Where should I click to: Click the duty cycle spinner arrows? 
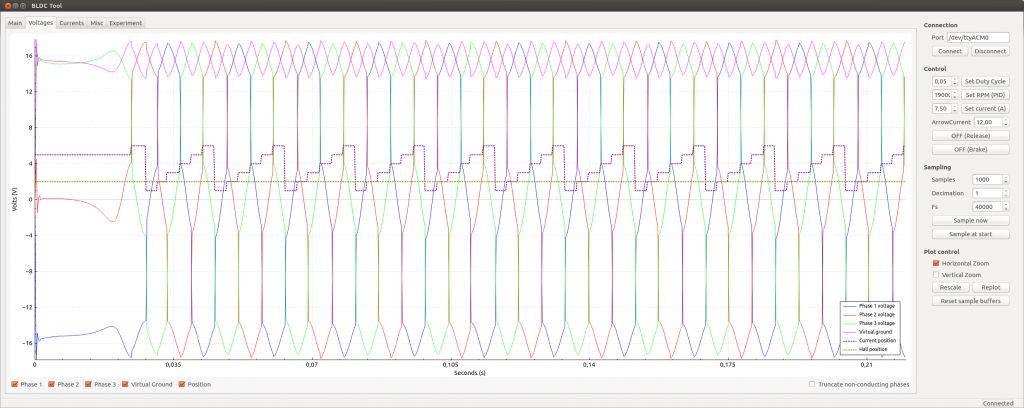coord(955,81)
